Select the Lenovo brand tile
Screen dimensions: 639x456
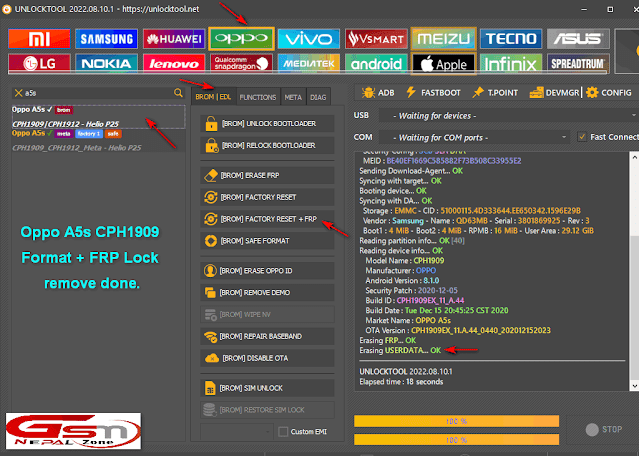pos(174,63)
